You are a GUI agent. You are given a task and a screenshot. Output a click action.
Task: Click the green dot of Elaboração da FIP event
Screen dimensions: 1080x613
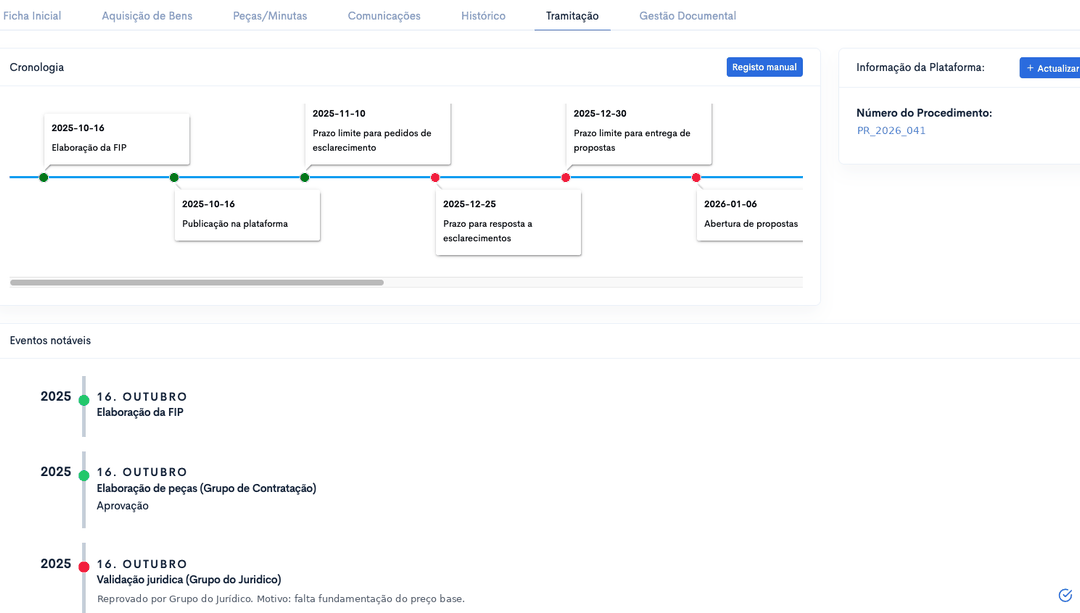click(84, 400)
